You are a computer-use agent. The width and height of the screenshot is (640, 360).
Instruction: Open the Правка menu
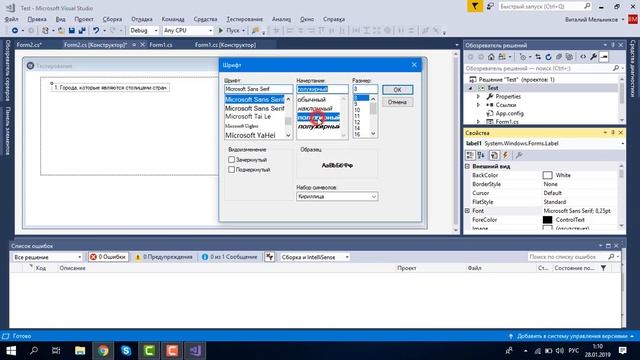click(x=37, y=19)
